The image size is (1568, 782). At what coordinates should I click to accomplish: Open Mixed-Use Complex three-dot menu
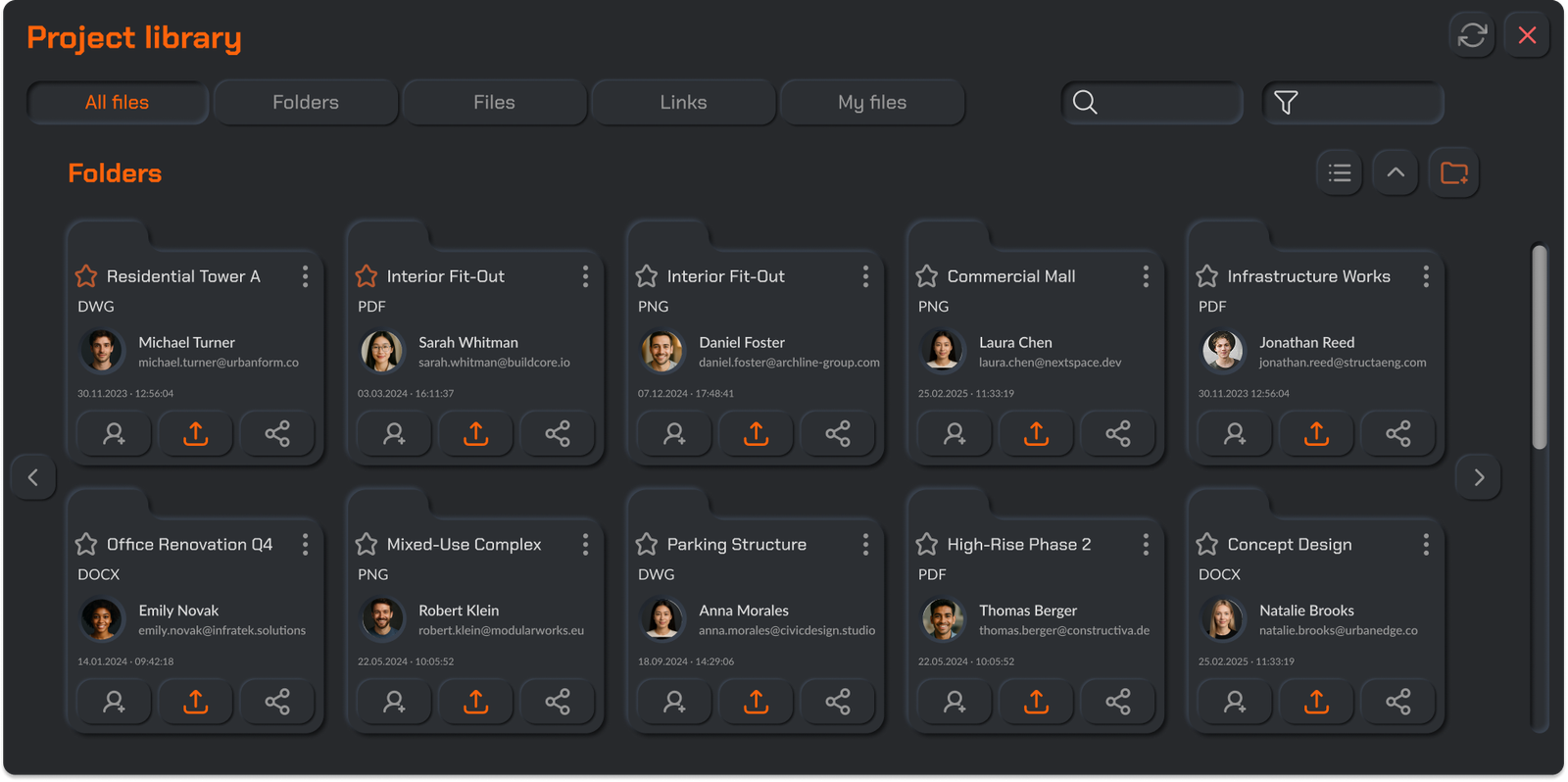586,544
